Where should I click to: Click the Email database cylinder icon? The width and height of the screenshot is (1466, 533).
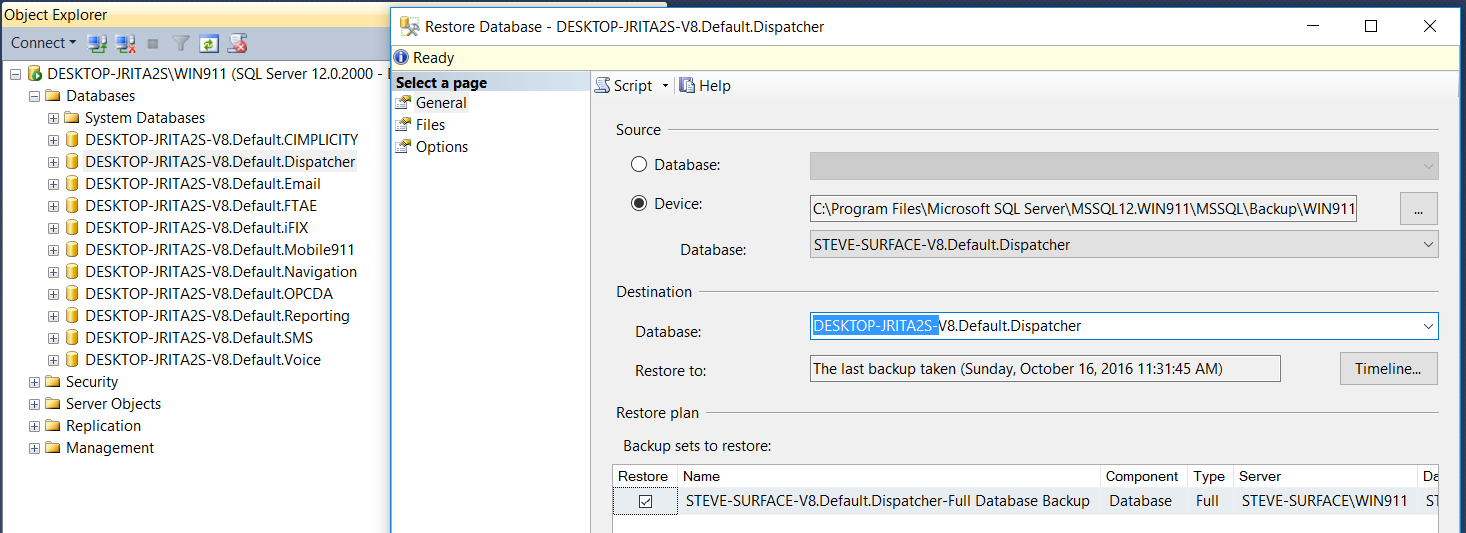[72, 184]
